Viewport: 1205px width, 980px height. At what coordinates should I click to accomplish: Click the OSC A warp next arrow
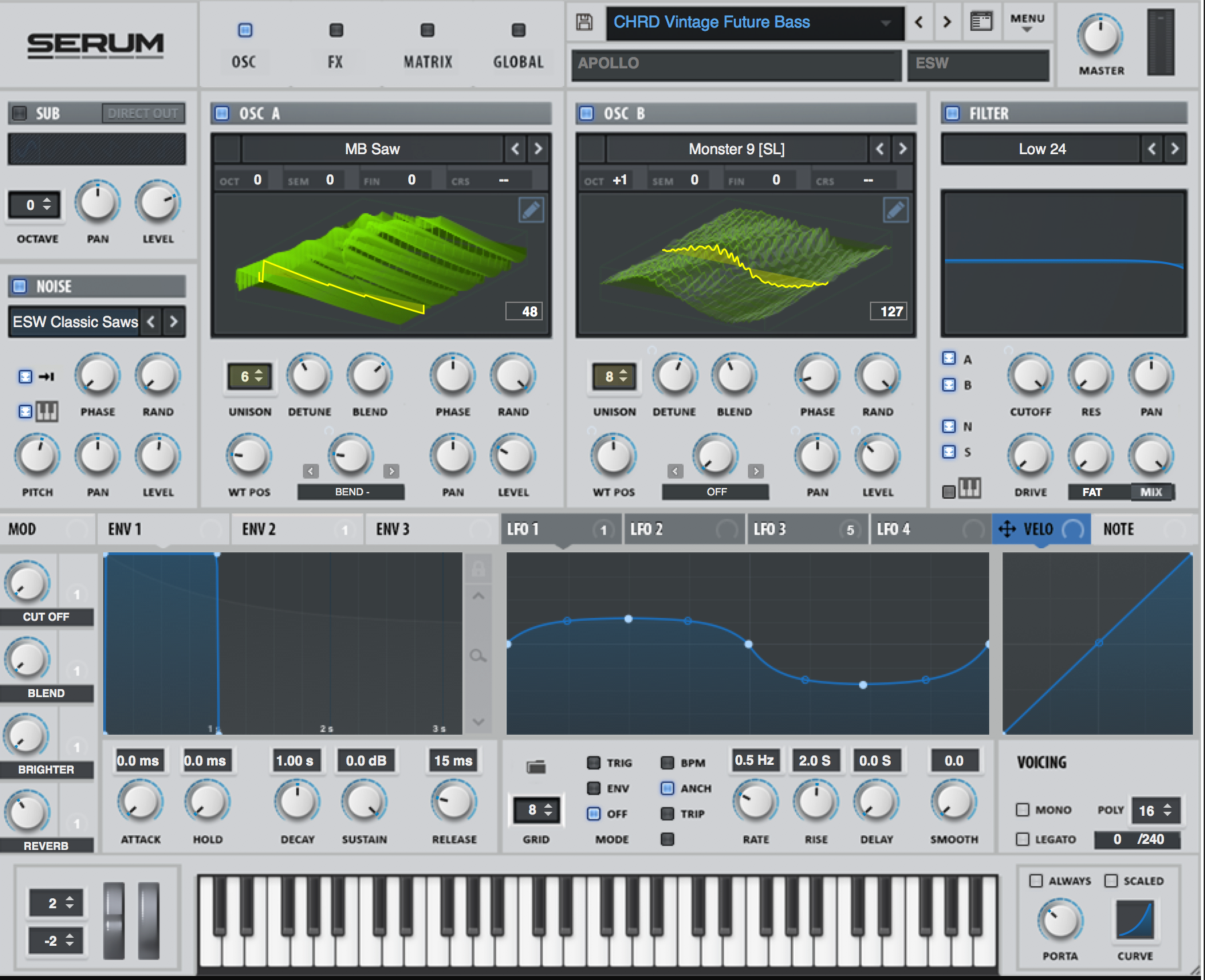(x=392, y=471)
